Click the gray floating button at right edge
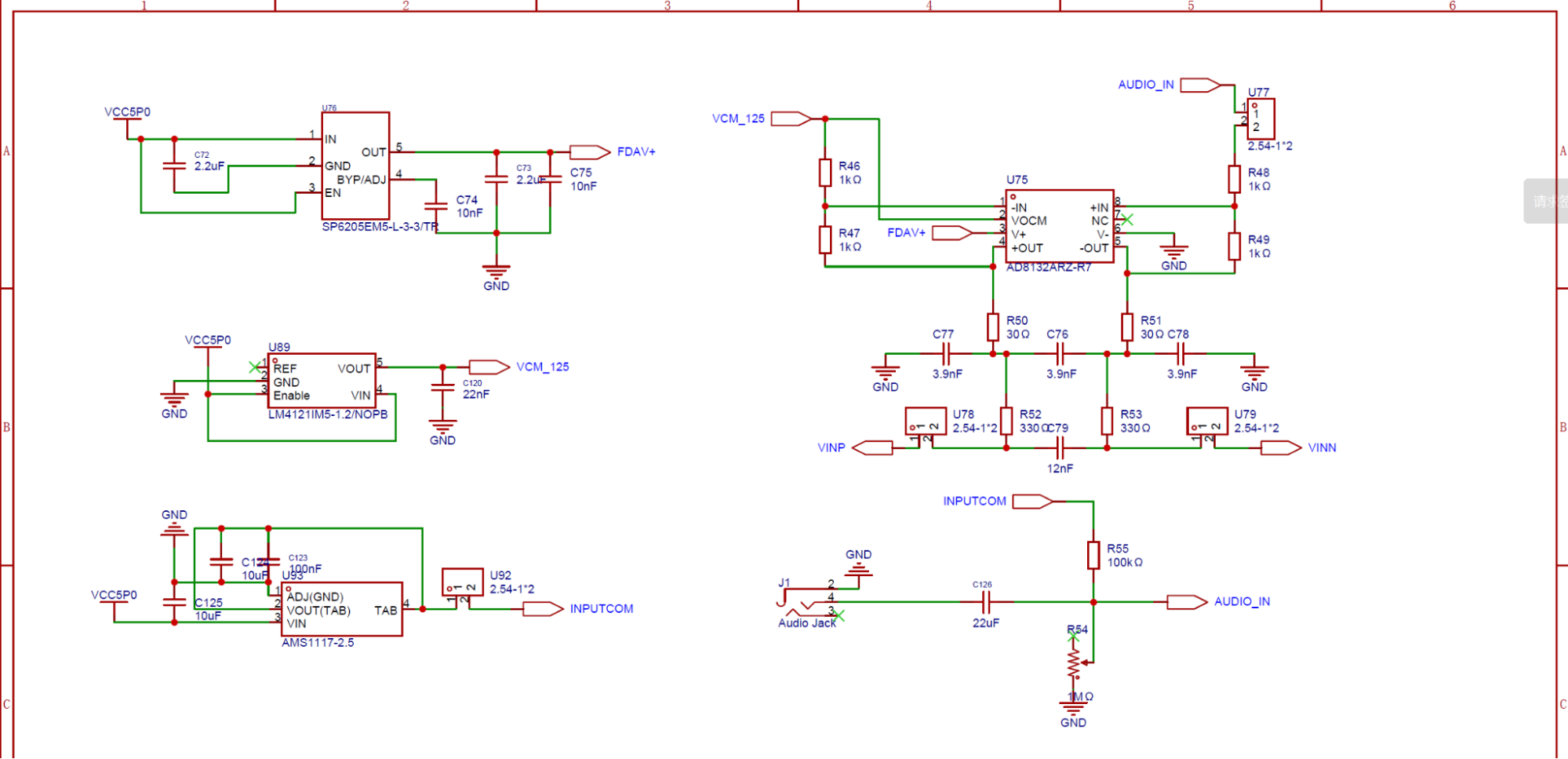 coord(1545,201)
